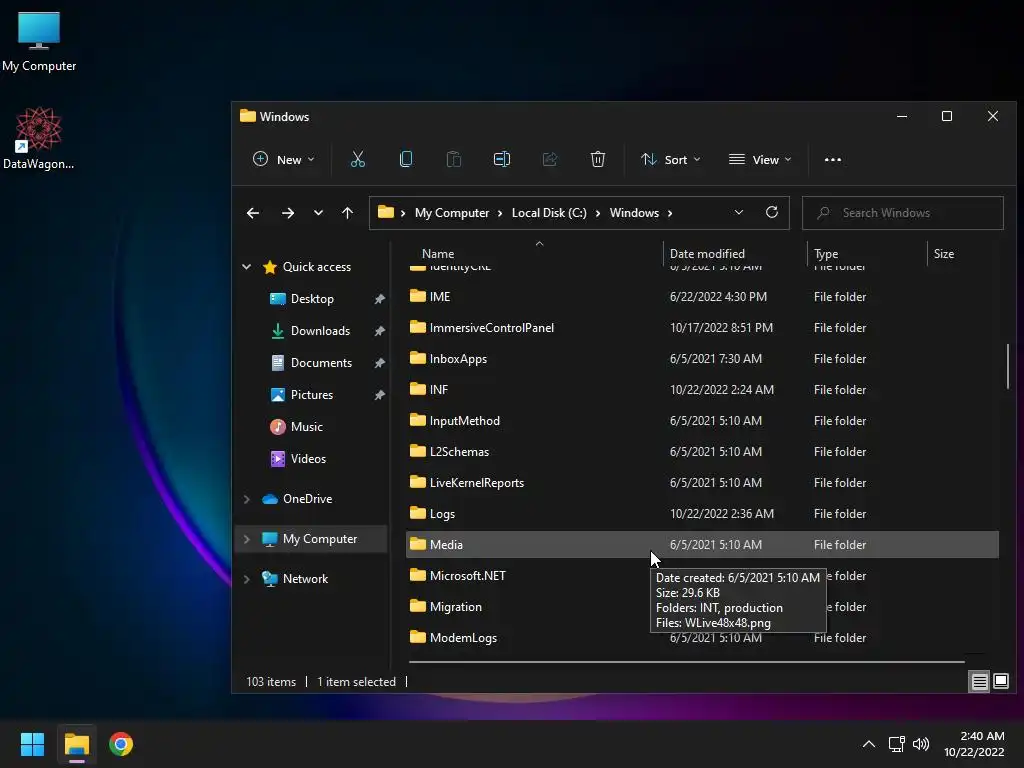Screen dimensions: 1024x768
Task: Select the InboxApps folder
Action: pos(702,359)
